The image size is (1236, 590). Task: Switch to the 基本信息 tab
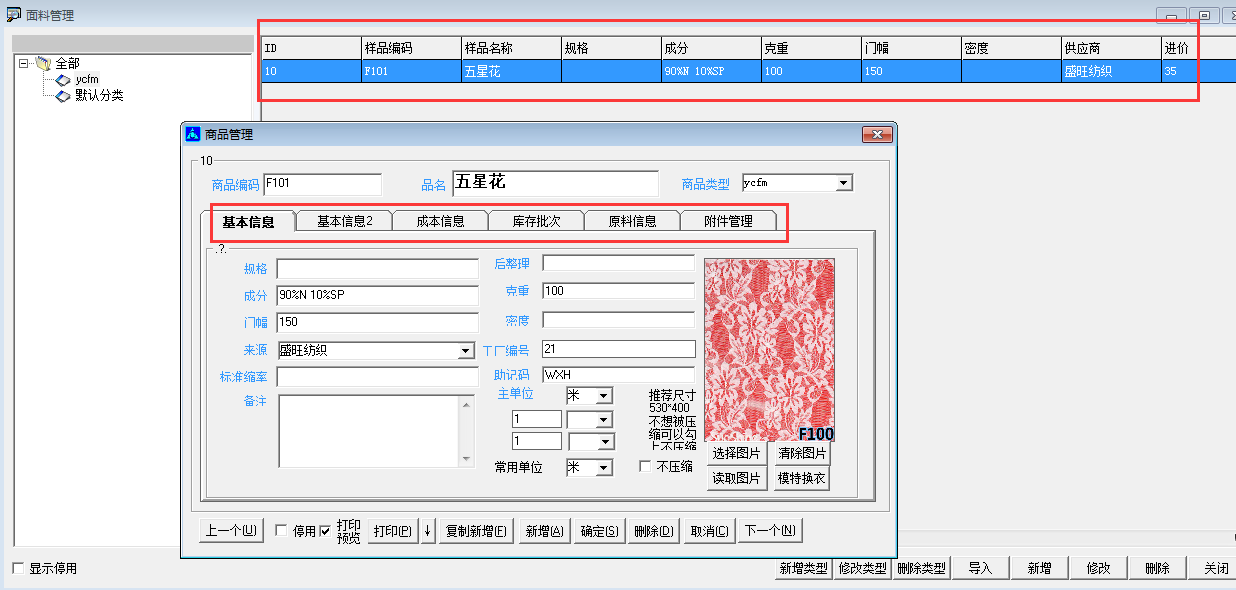pos(248,221)
